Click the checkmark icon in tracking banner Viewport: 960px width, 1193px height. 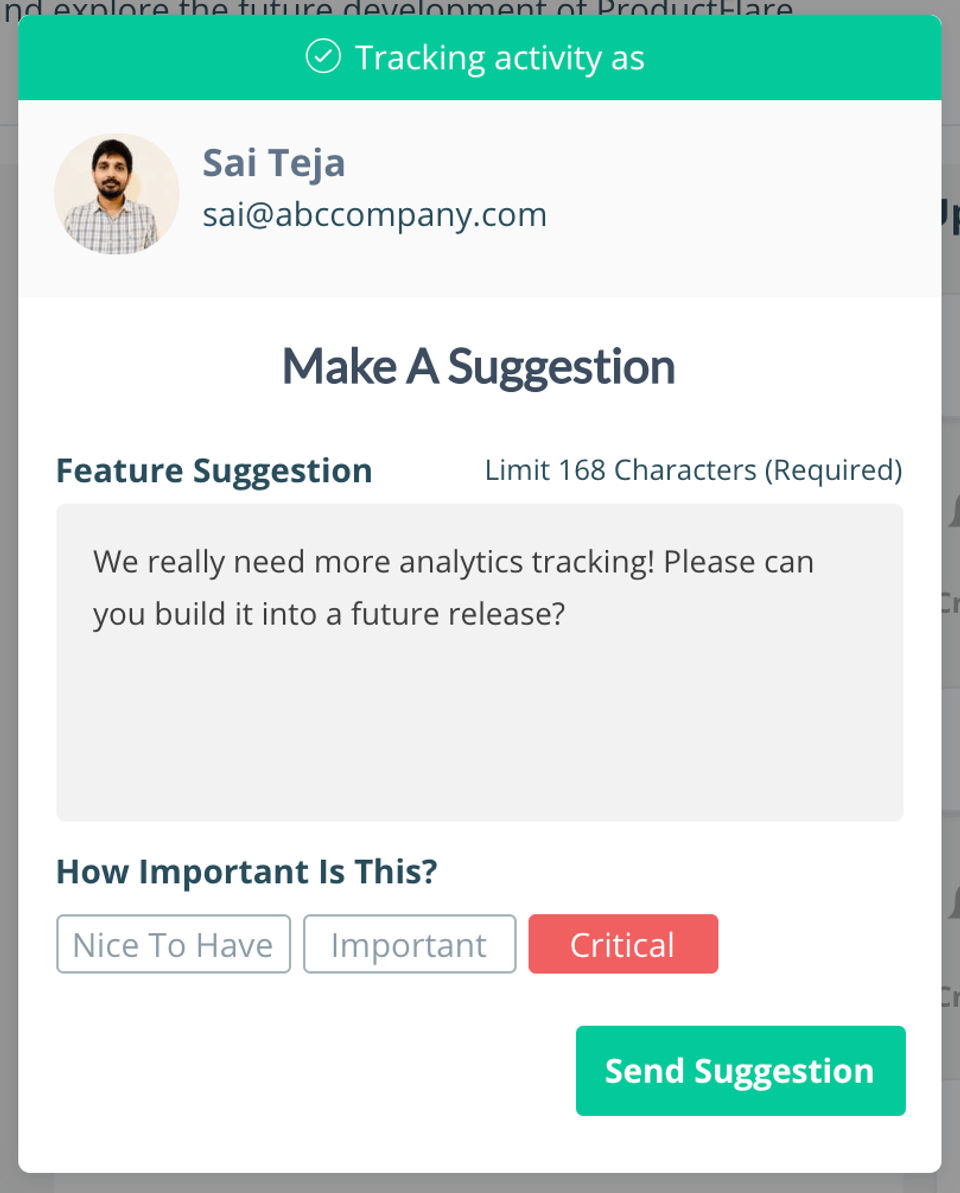[x=323, y=57]
